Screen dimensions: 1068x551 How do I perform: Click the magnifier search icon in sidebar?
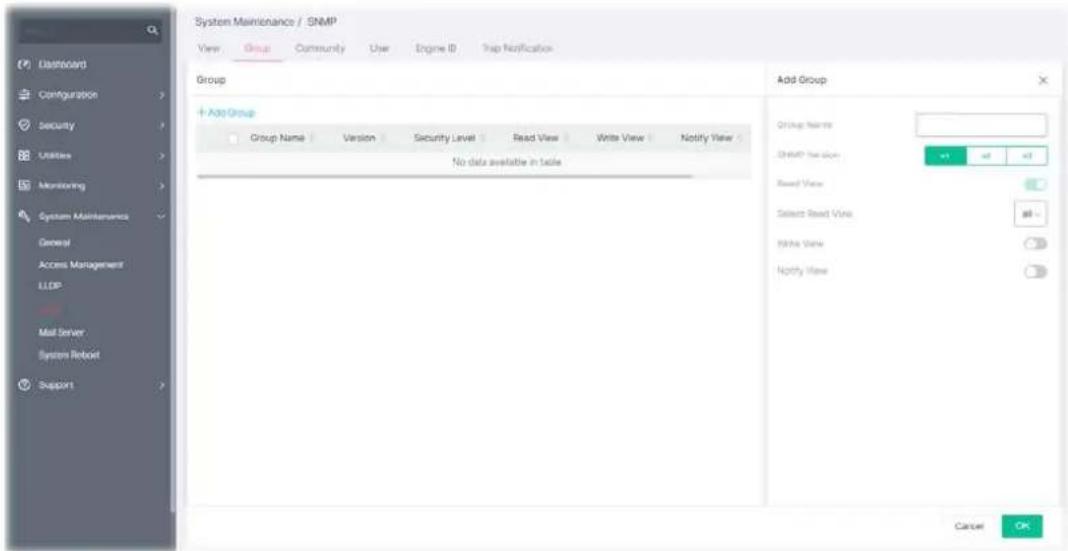click(153, 31)
